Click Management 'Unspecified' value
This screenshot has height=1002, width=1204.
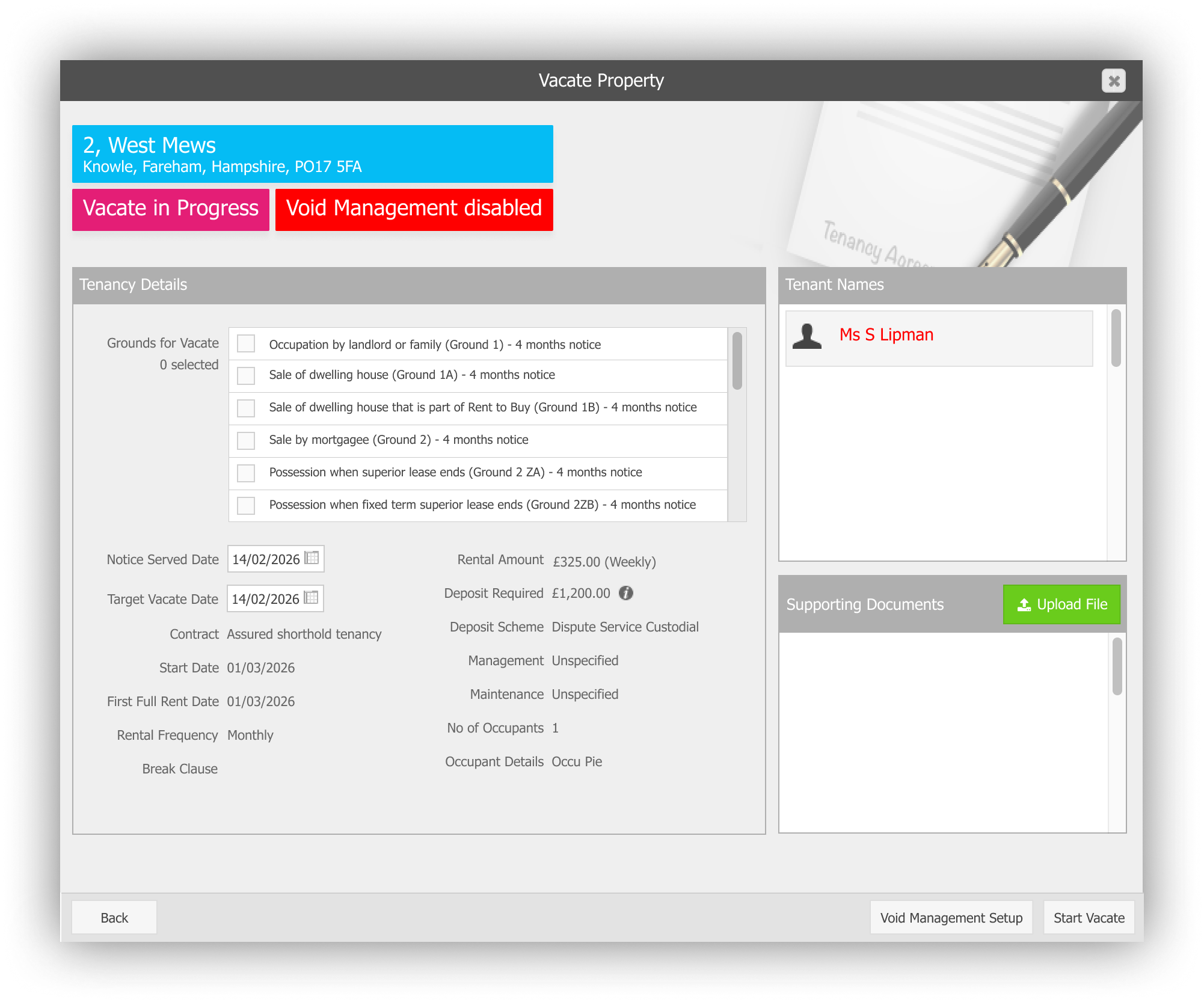point(585,660)
